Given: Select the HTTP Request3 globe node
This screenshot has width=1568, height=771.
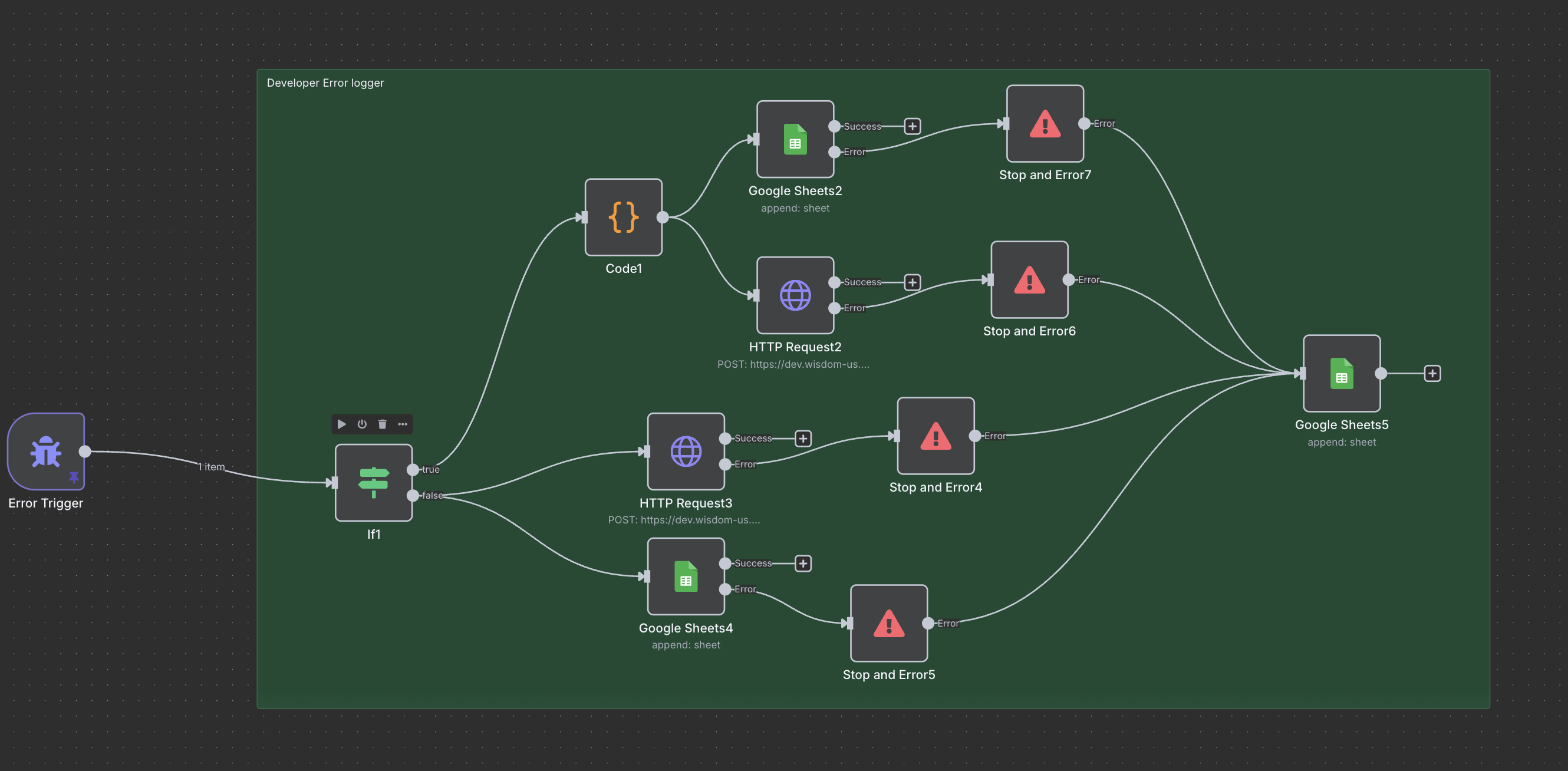Looking at the screenshot, I should 686,452.
